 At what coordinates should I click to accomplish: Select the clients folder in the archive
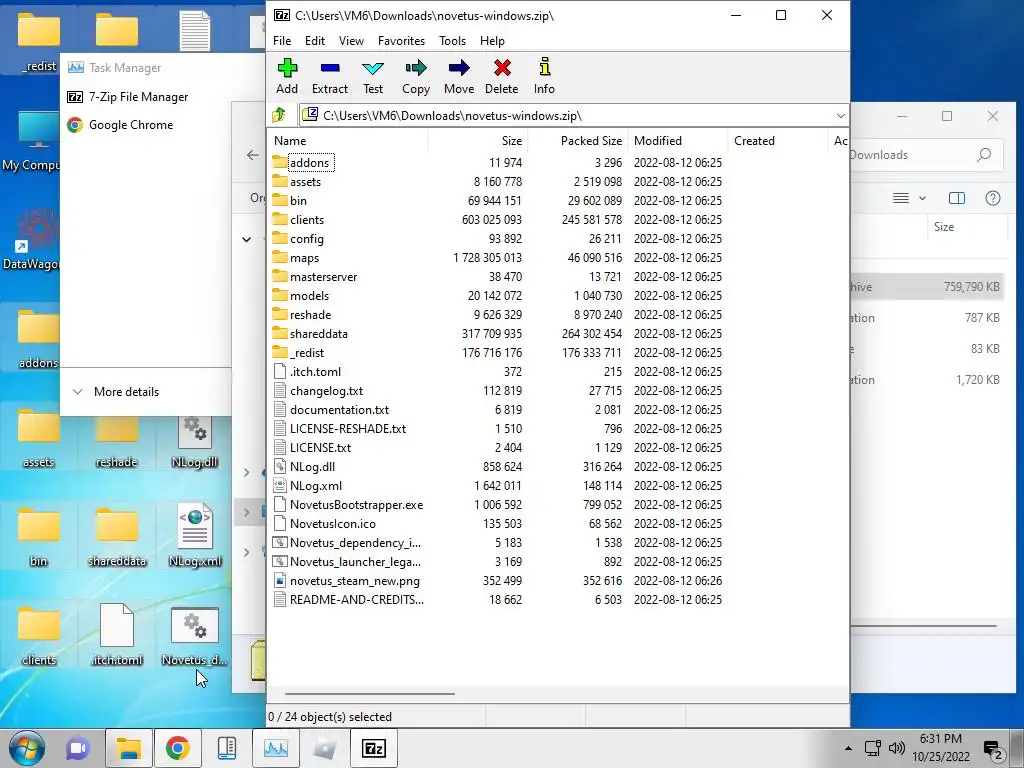[x=498, y=219]
